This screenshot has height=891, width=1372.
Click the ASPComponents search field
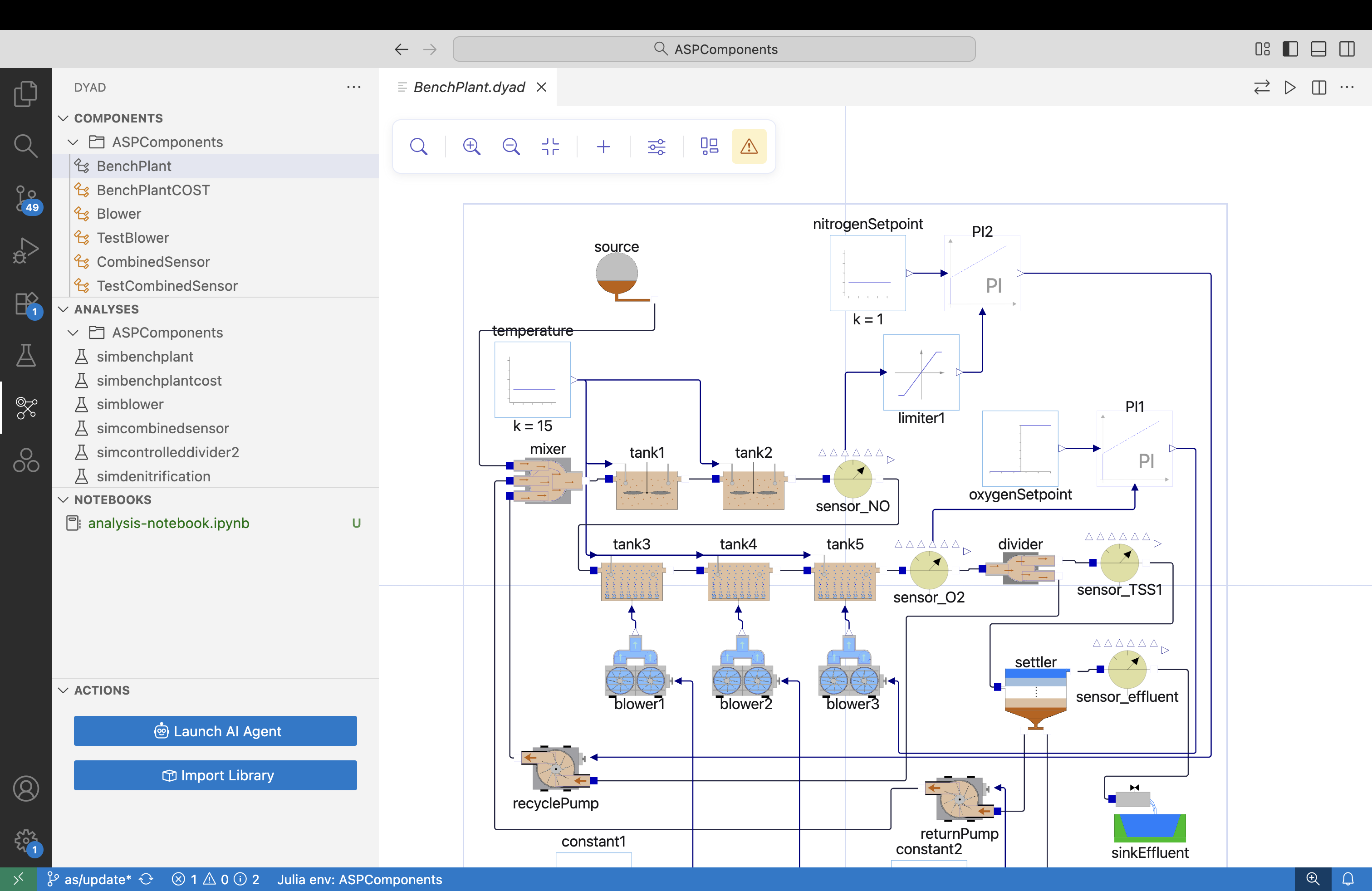click(x=714, y=49)
